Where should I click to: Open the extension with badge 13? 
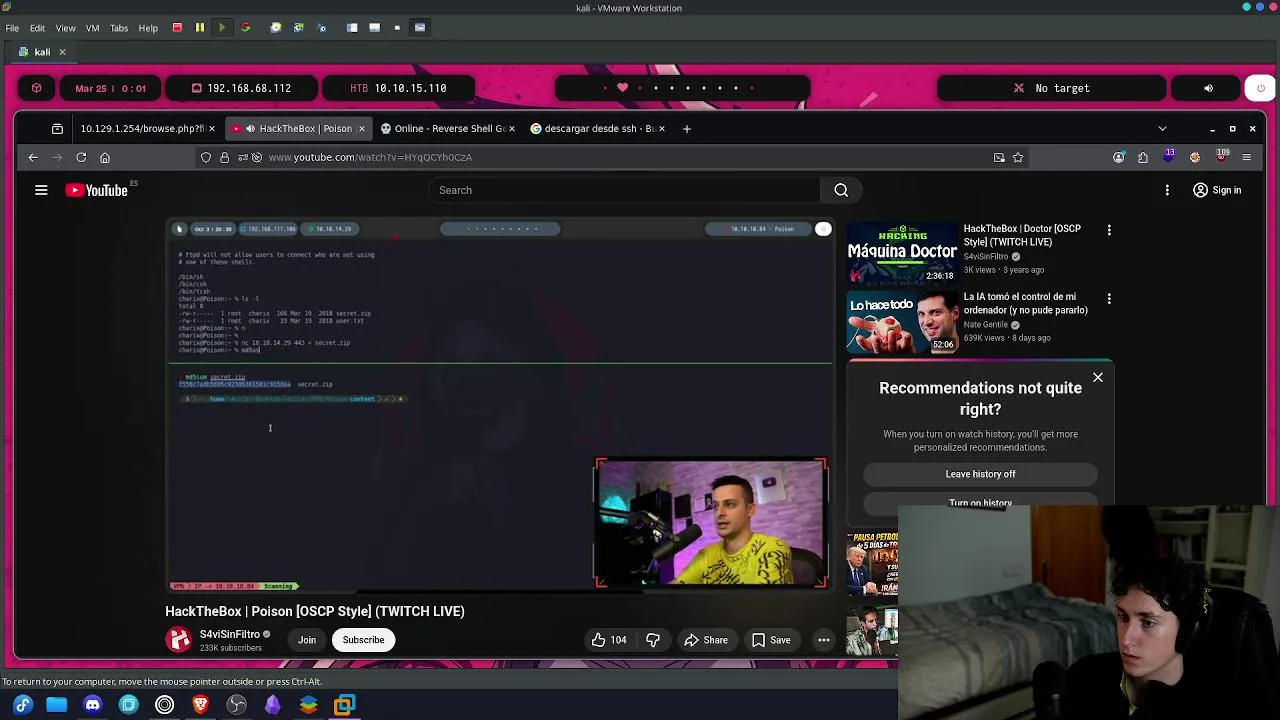1169,156
